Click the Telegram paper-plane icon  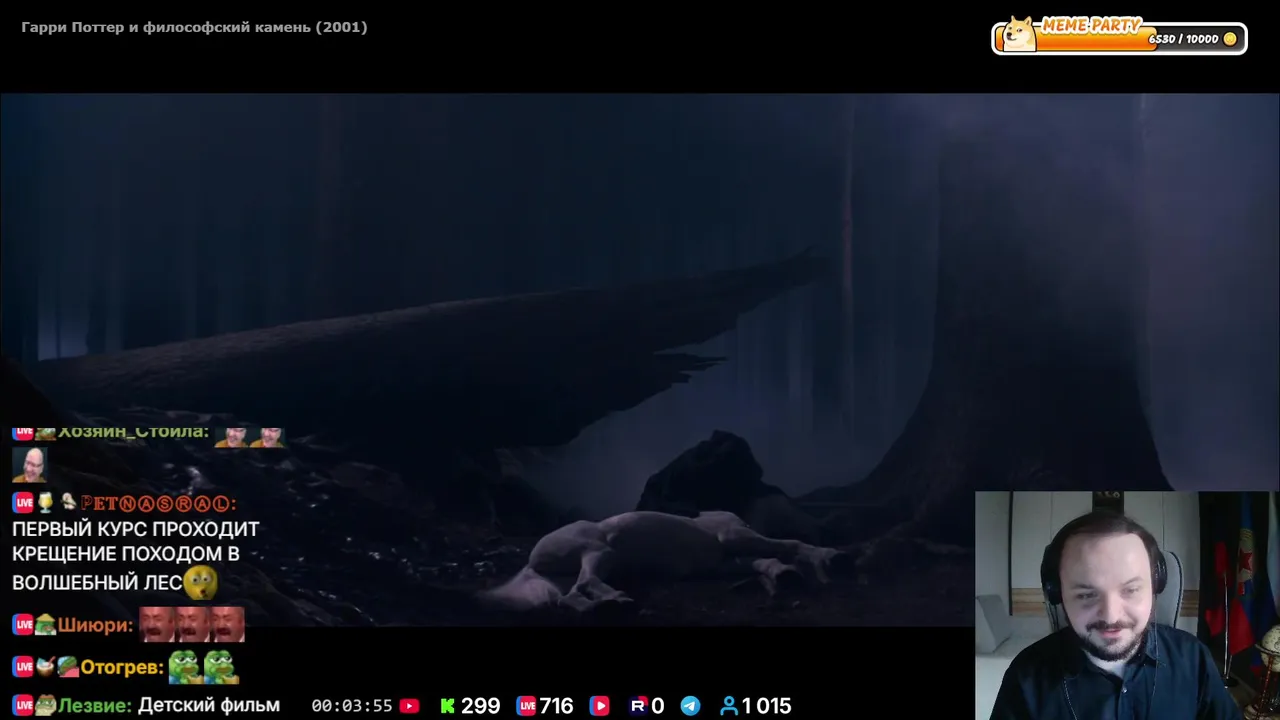pyautogui.click(x=690, y=706)
